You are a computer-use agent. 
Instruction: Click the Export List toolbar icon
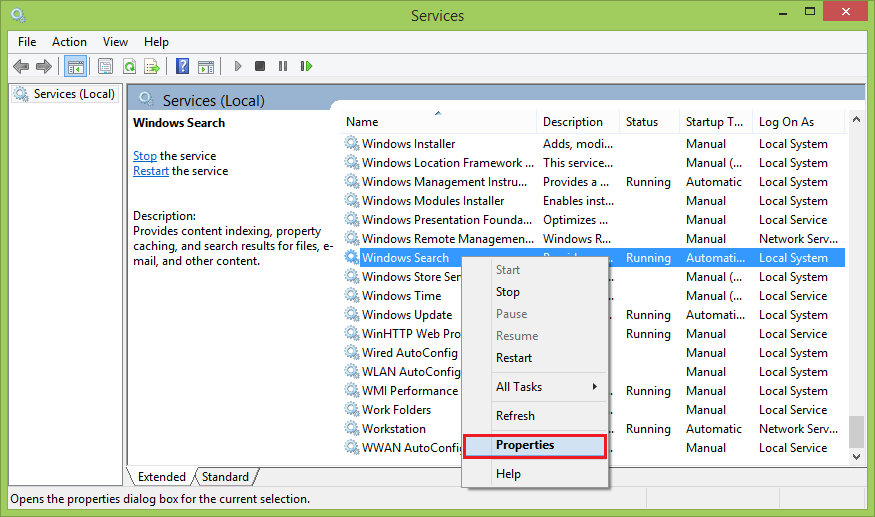152,66
